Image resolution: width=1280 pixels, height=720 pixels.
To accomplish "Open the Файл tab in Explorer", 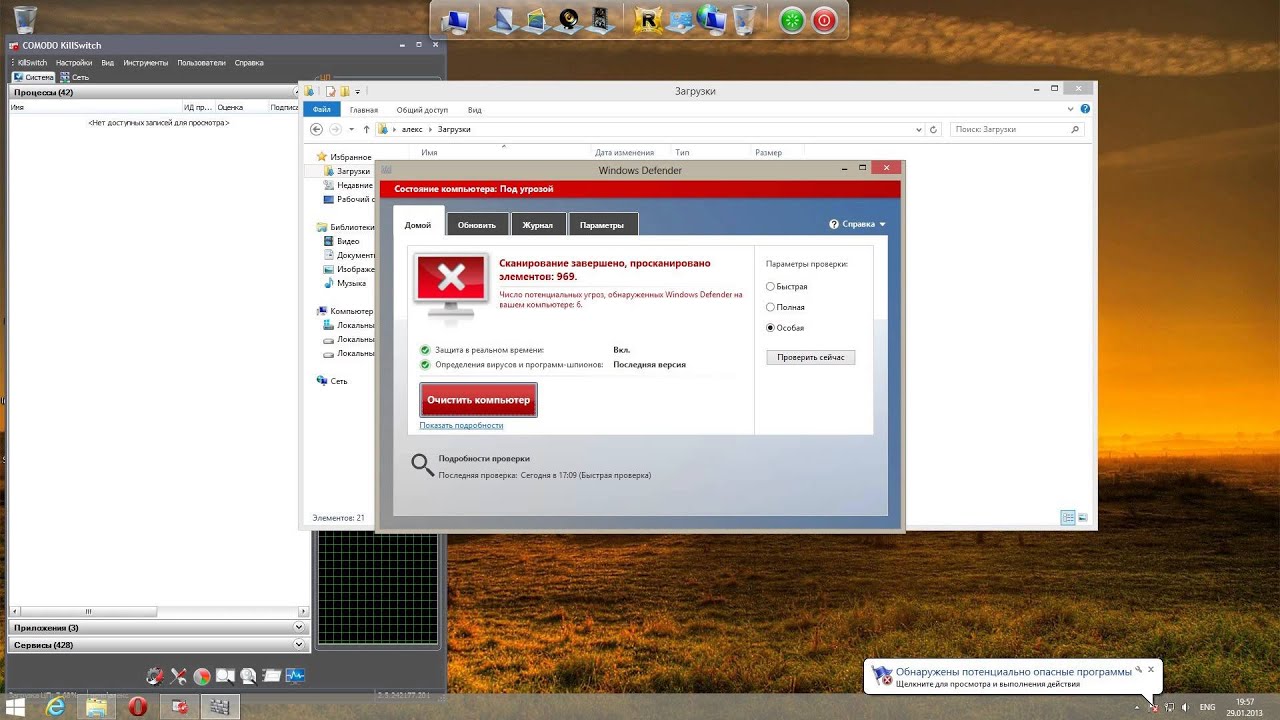I will click(x=322, y=110).
